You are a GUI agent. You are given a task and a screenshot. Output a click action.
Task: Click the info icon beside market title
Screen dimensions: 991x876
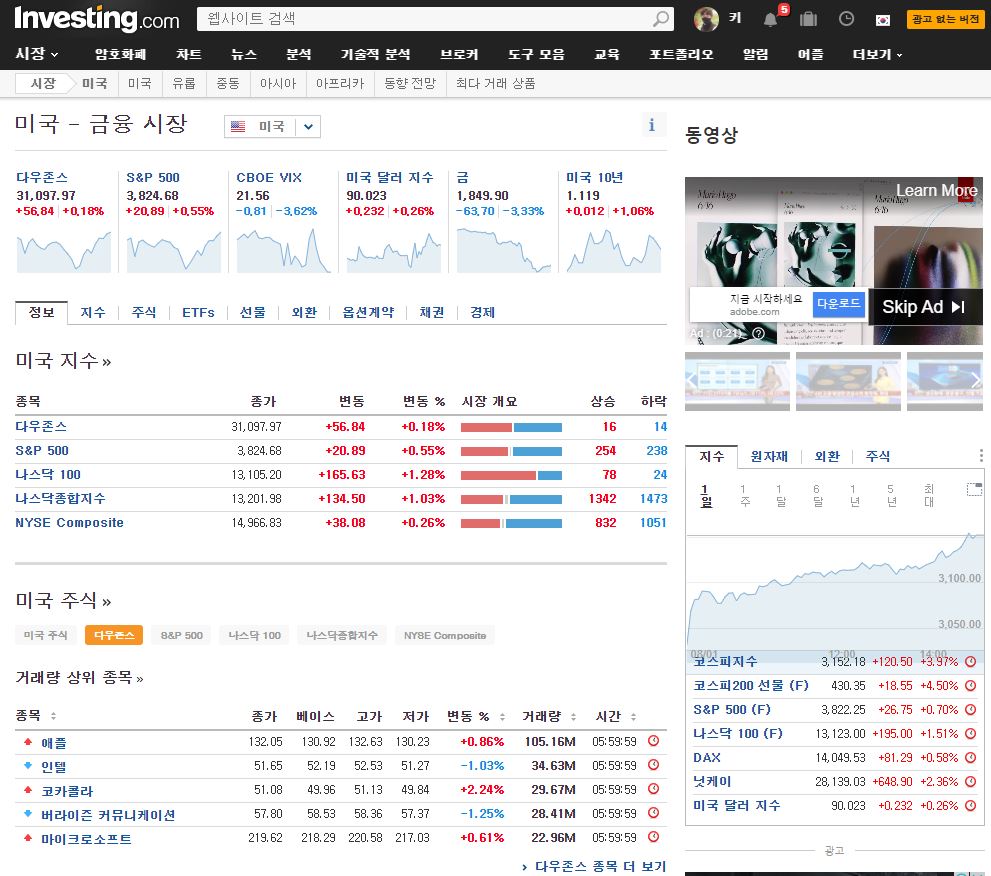click(x=652, y=125)
